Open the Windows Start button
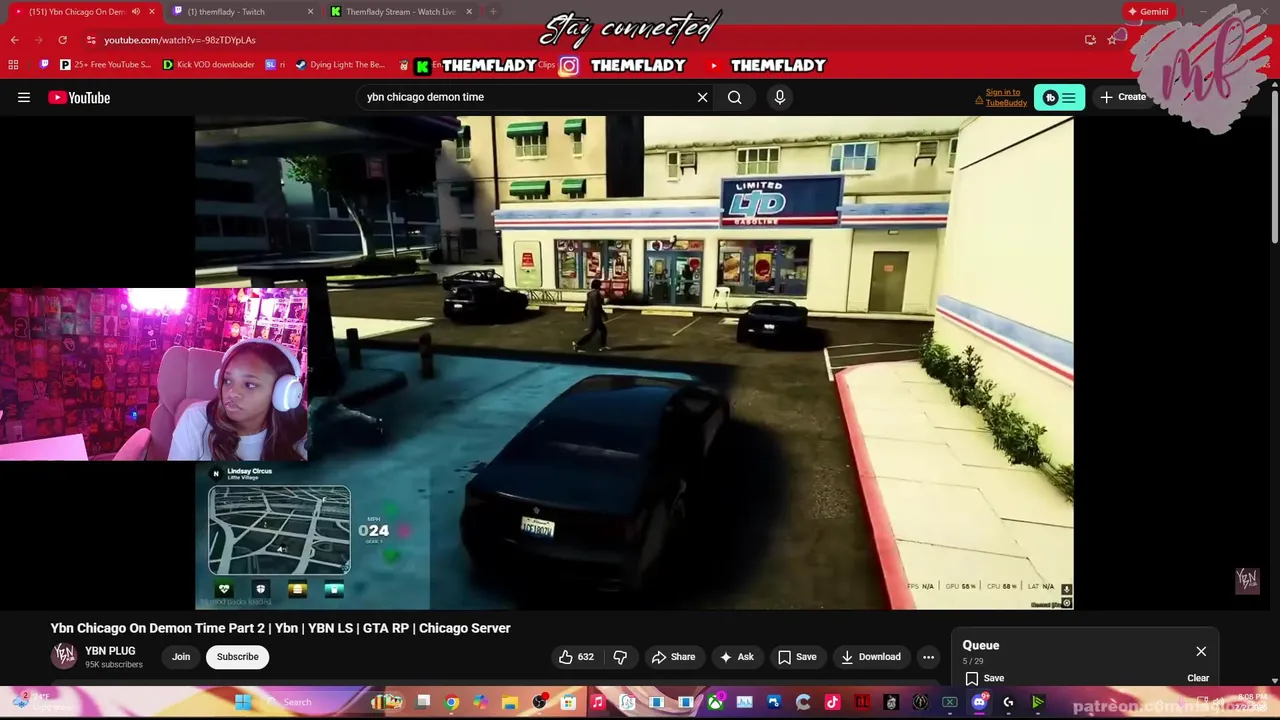The height and width of the screenshot is (720, 1280). point(243,702)
